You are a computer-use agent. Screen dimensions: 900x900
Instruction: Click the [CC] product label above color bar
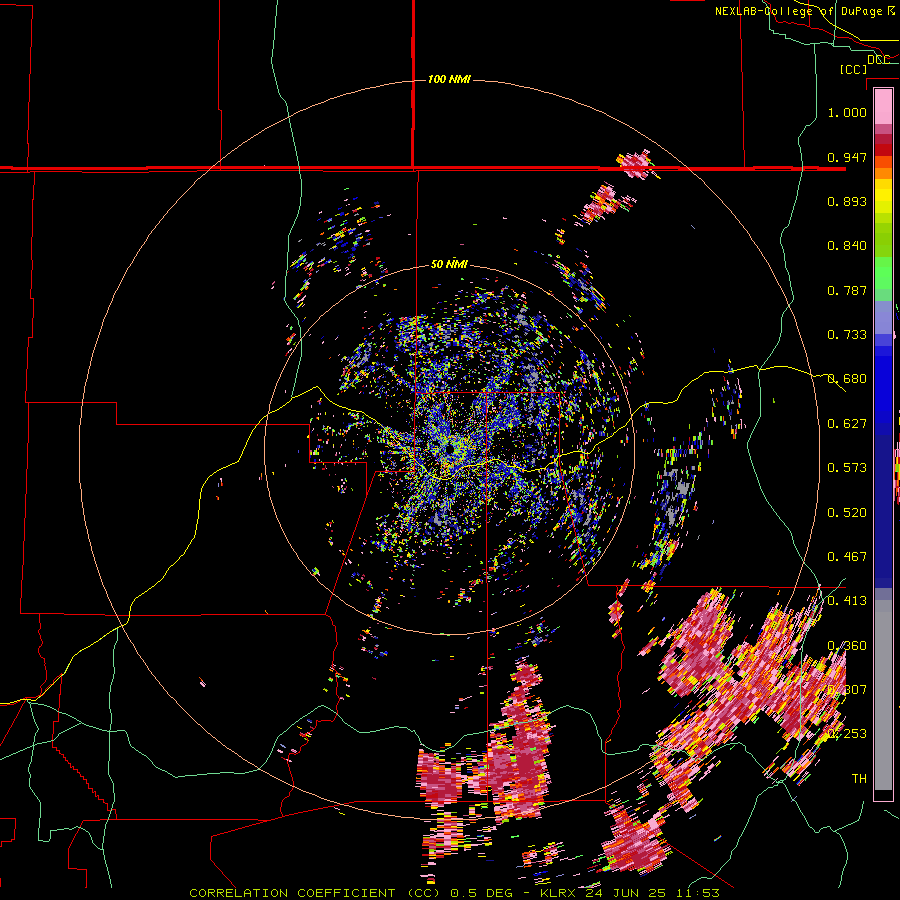click(854, 69)
